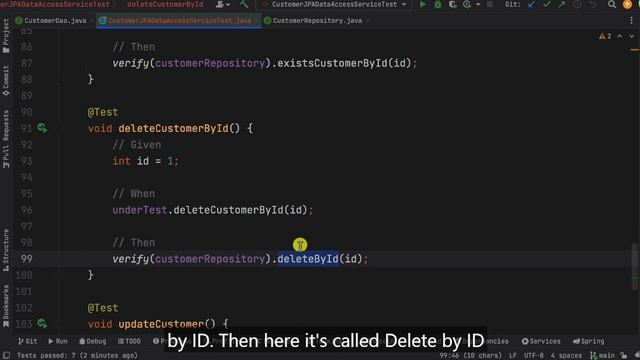Open Search Everywhere magnifier
The image size is (640, 360).
click(x=612, y=4)
